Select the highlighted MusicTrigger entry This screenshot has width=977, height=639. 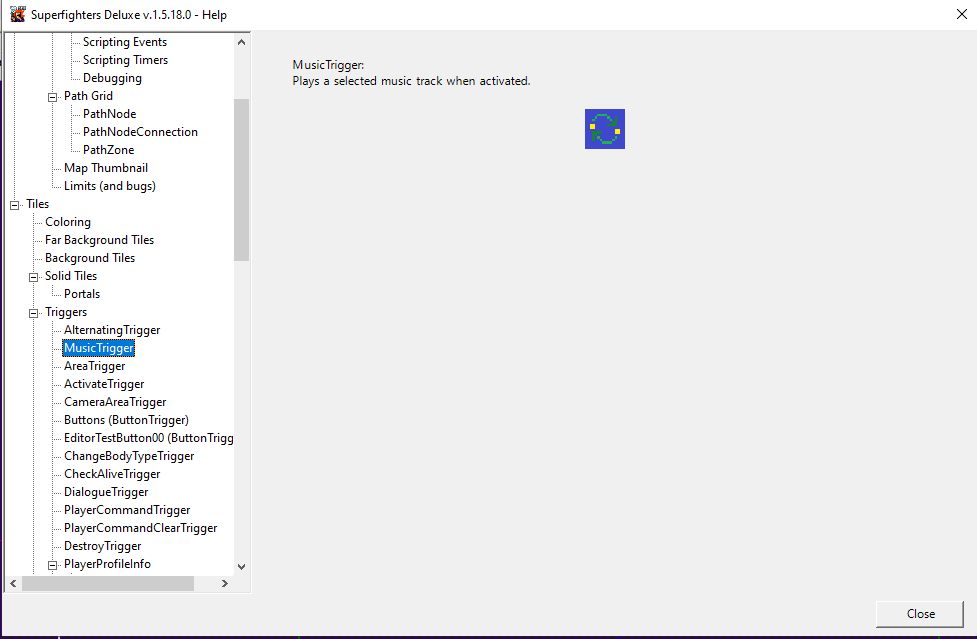(x=99, y=348)
